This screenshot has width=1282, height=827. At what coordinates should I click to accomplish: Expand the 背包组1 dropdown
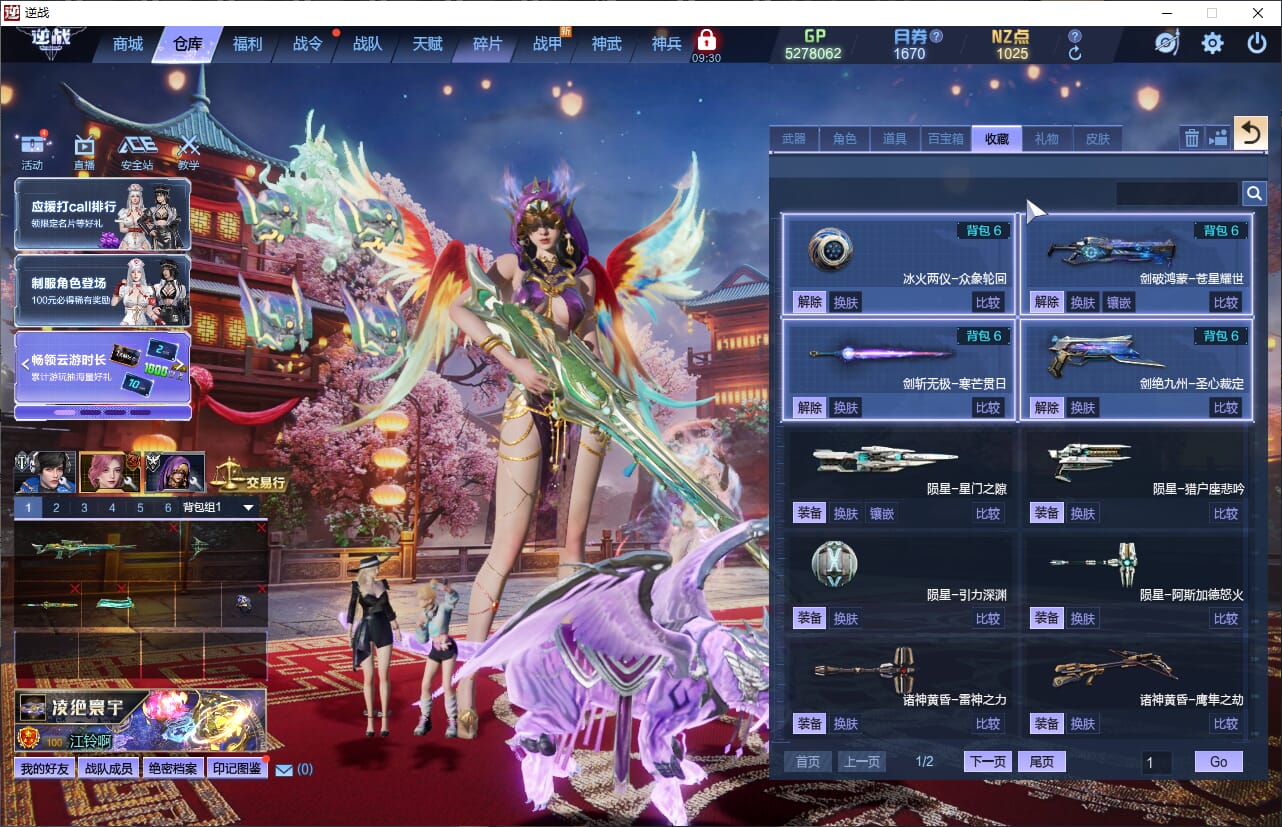tap(249, 508)
